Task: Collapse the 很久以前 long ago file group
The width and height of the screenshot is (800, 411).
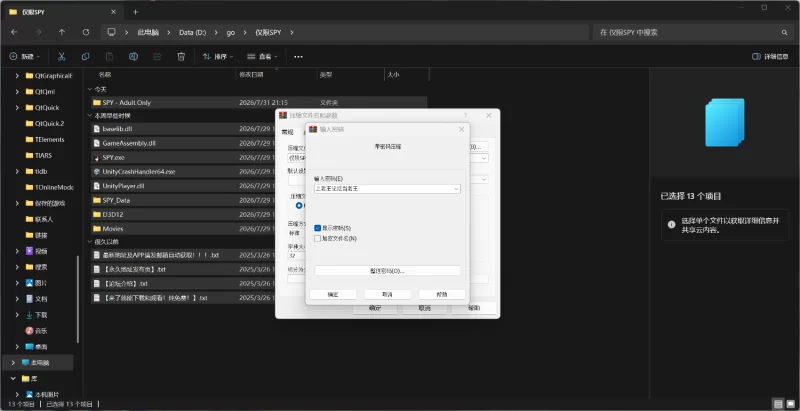Action: pos(90,242)
